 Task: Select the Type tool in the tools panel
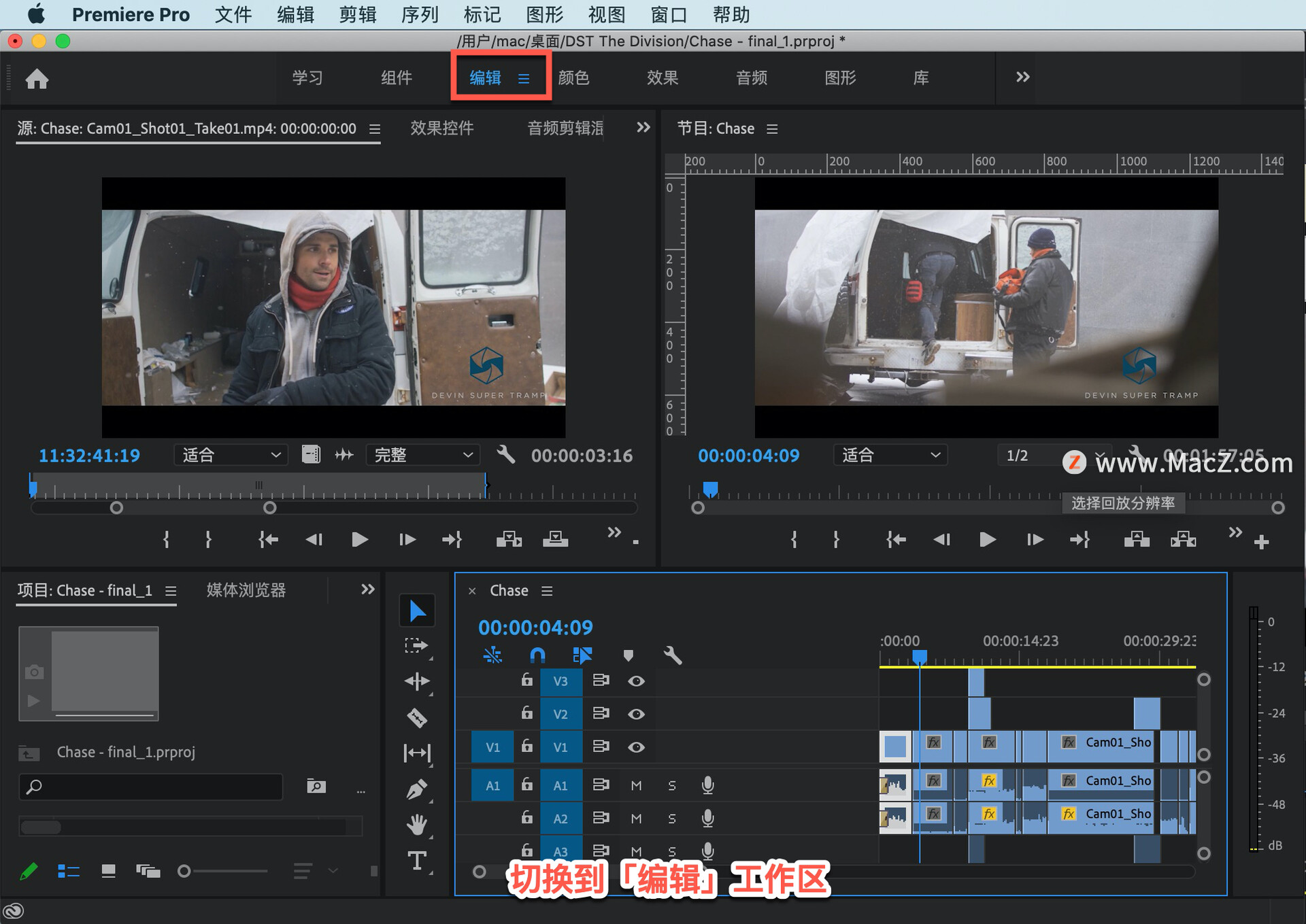(x=416, y=861)
